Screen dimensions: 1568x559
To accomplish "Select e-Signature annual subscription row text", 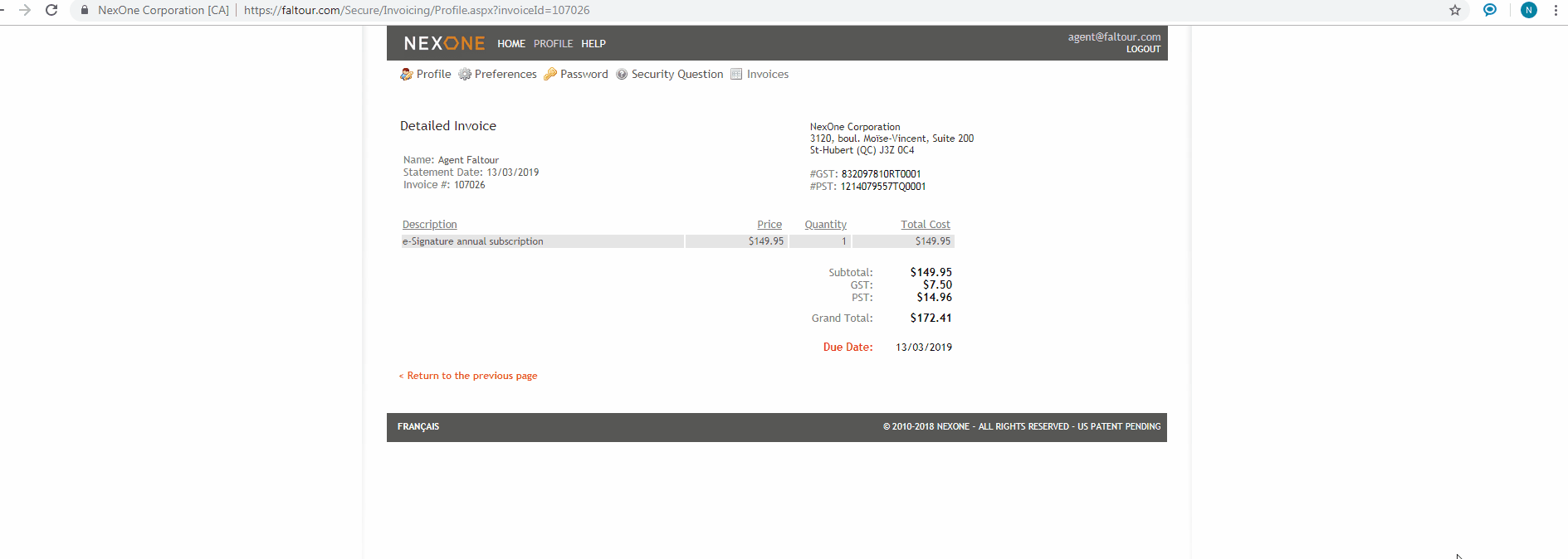I will [x=473, y=241].
